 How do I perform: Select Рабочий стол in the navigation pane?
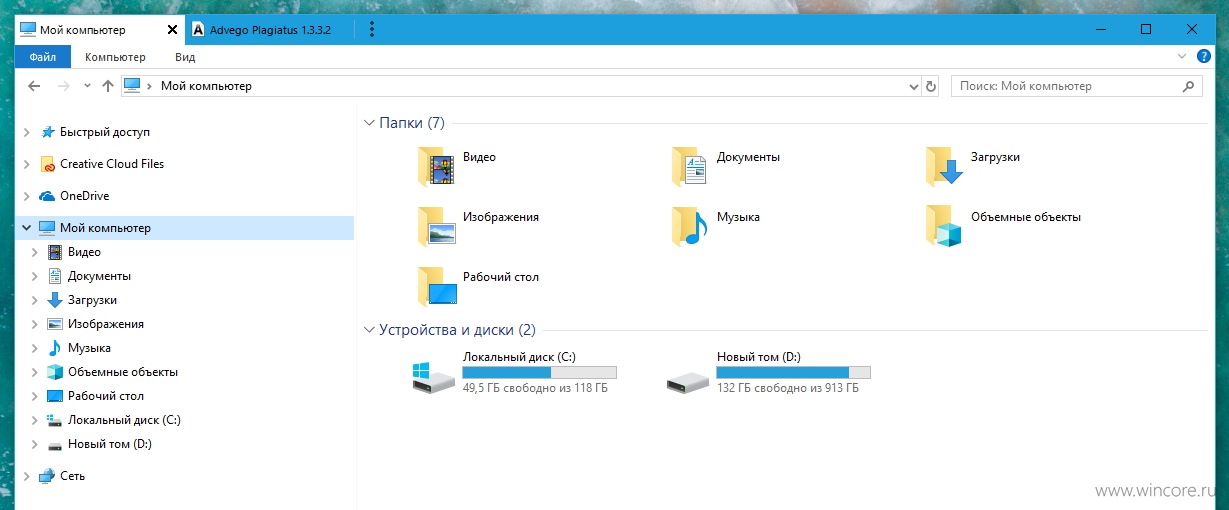point(105,396)
